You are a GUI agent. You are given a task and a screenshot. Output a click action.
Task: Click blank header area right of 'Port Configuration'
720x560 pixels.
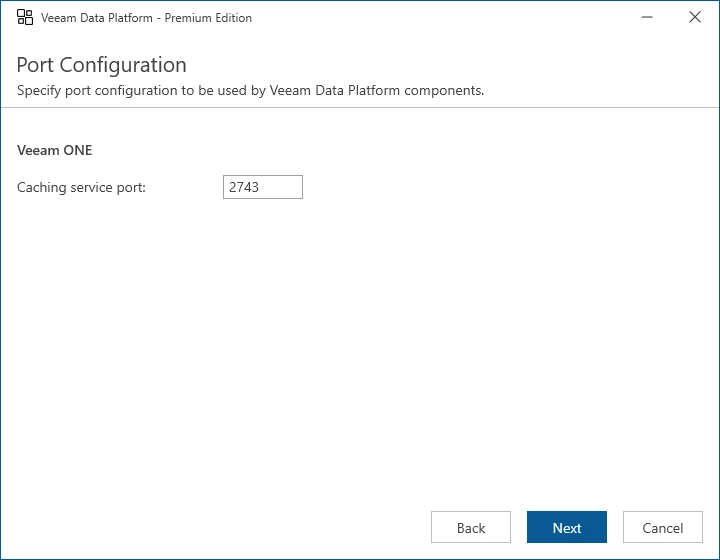click(x=450, y=65)
